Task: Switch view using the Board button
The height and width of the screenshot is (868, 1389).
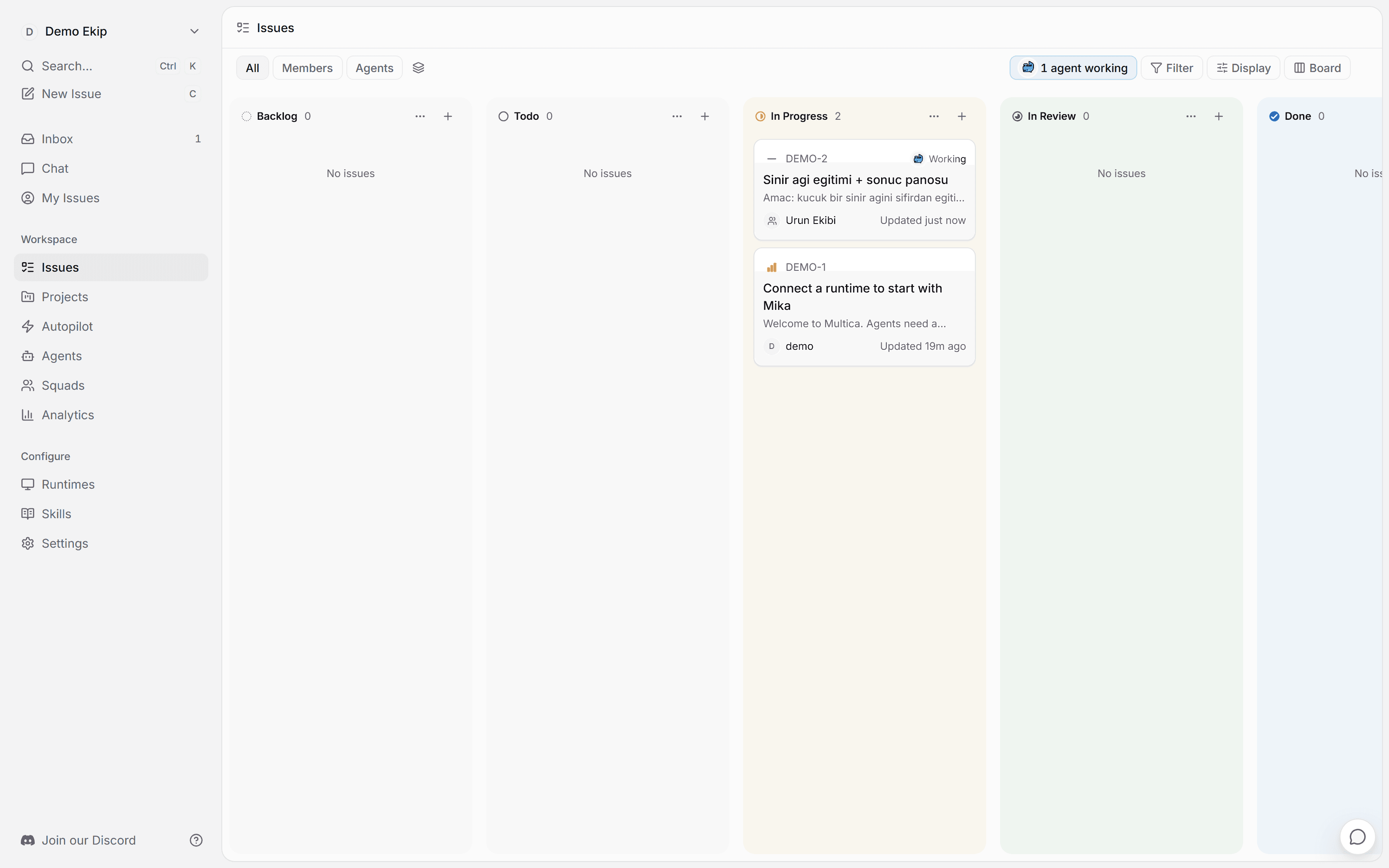Action: [x=1317, y=68]
